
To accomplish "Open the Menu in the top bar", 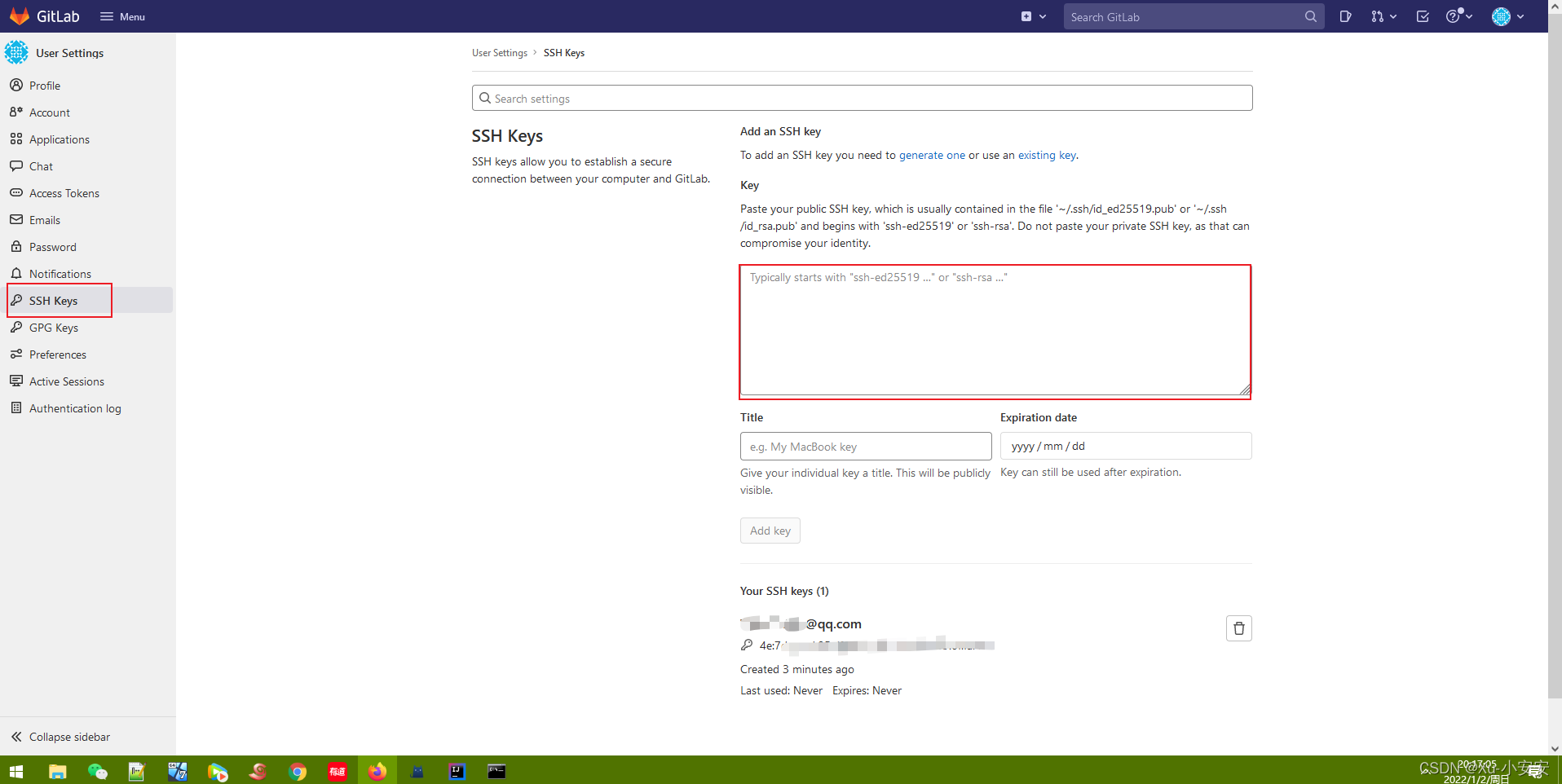I will (x=121, y=16).
